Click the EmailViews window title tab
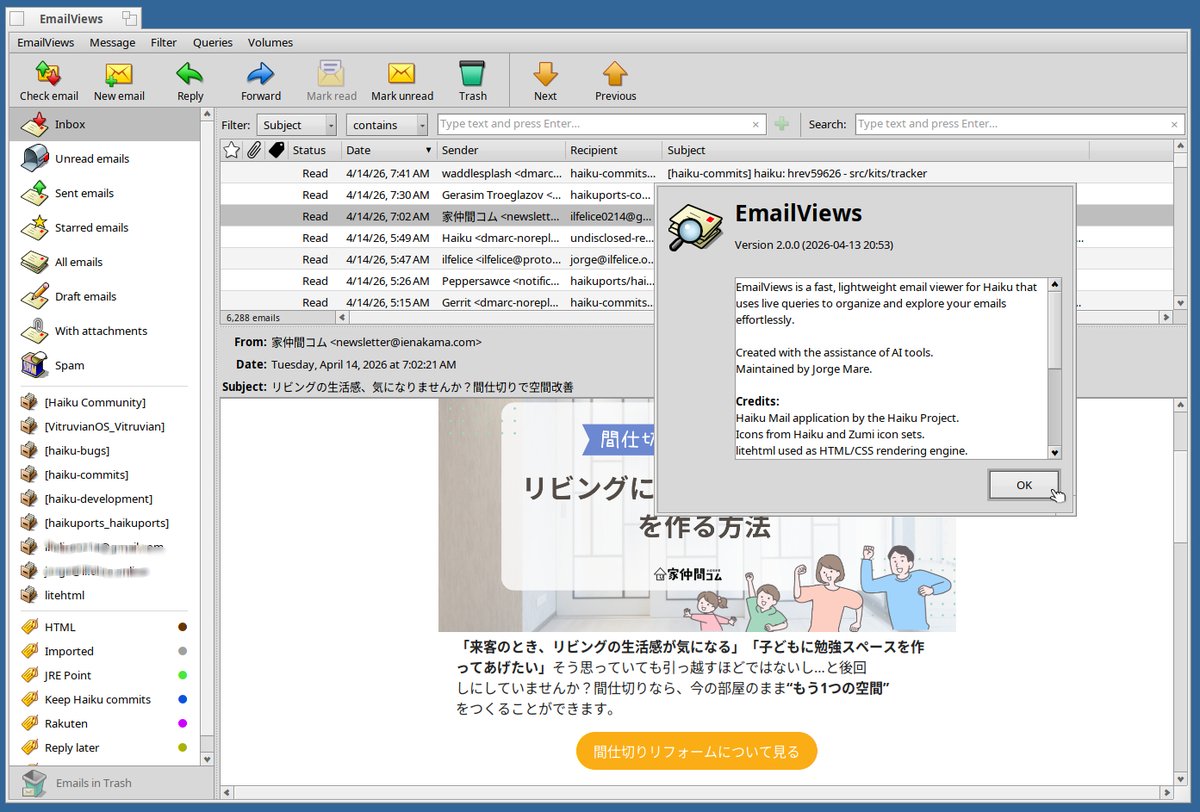This screenshot has width=1200, height=812. 75,18
